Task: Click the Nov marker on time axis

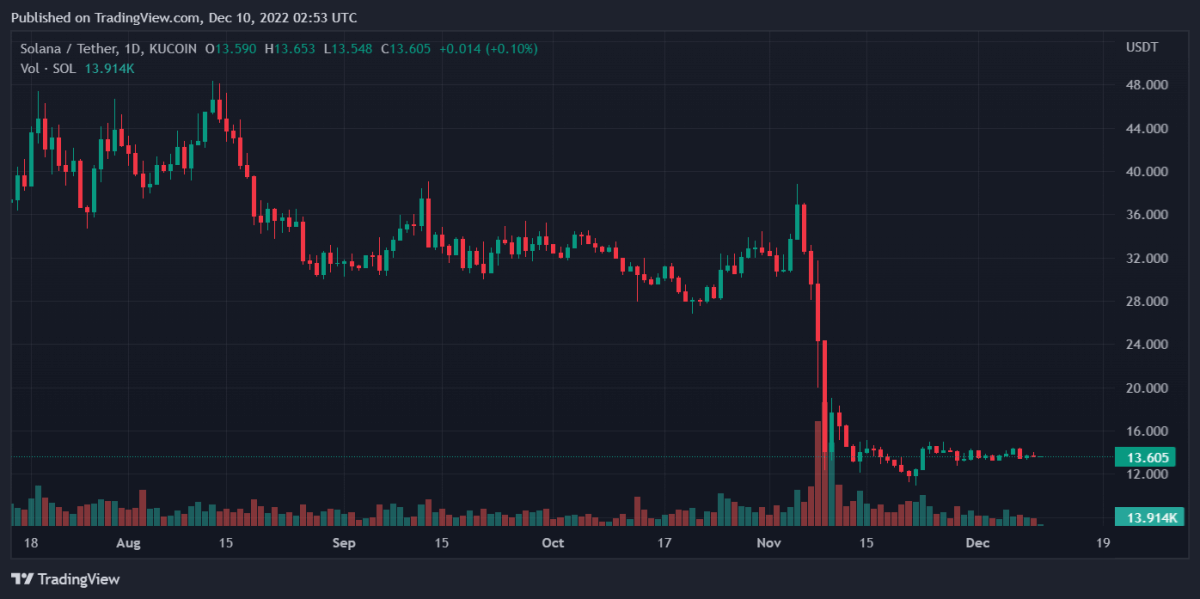Action: click(769, 543)
